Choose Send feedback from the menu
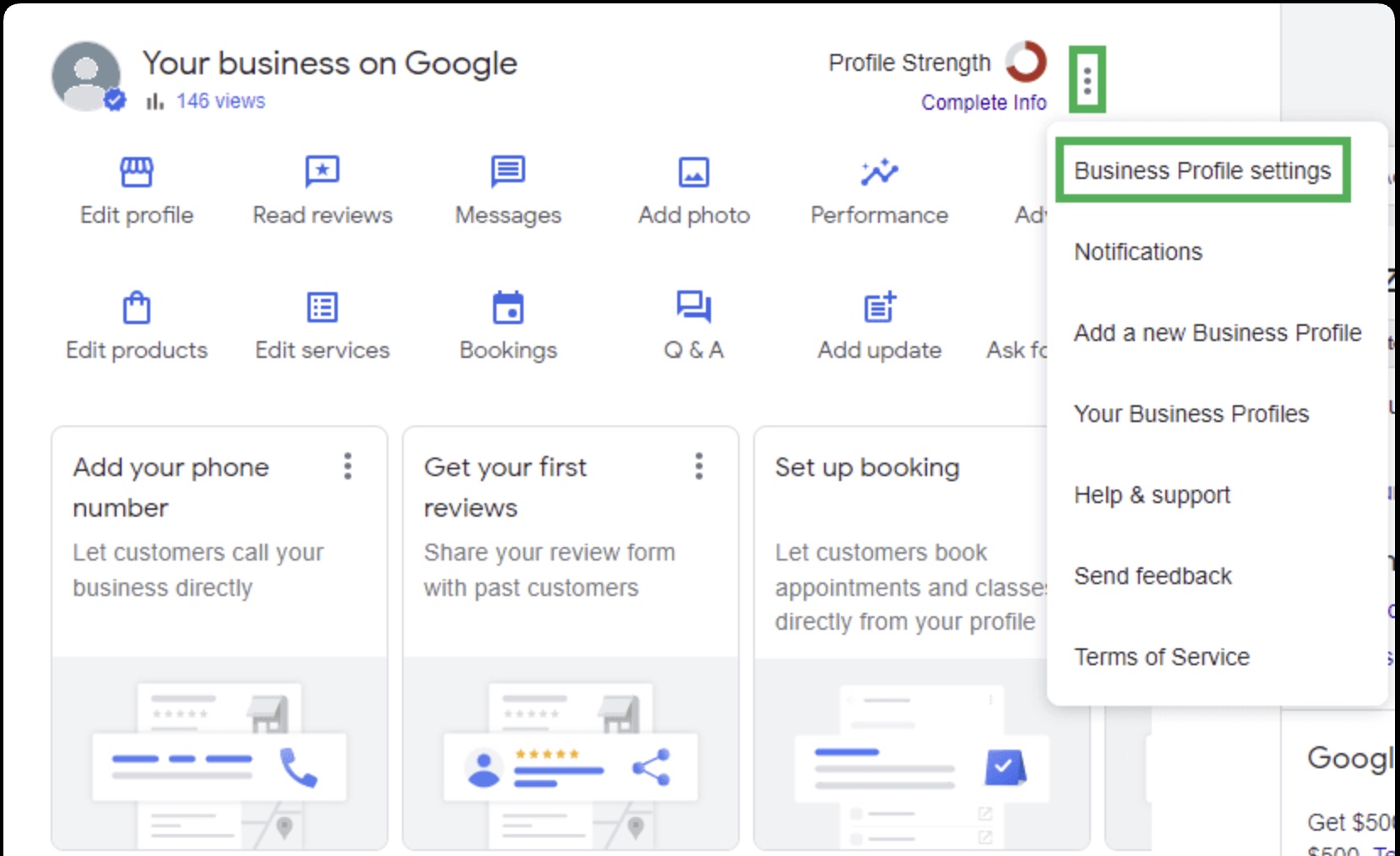Viewport: 1400px width, 856px height. tap(1153, 576)
